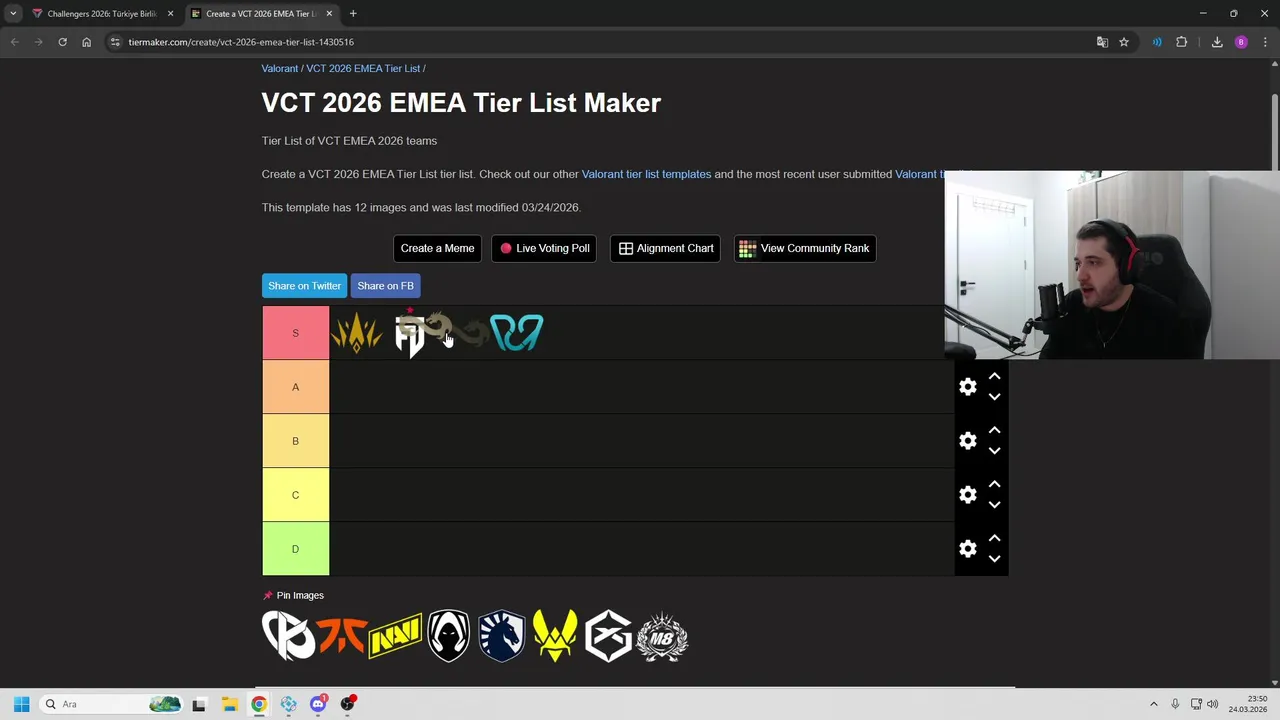
Task: Open Discord from the taskbar
Action: [x=318, y=704]
